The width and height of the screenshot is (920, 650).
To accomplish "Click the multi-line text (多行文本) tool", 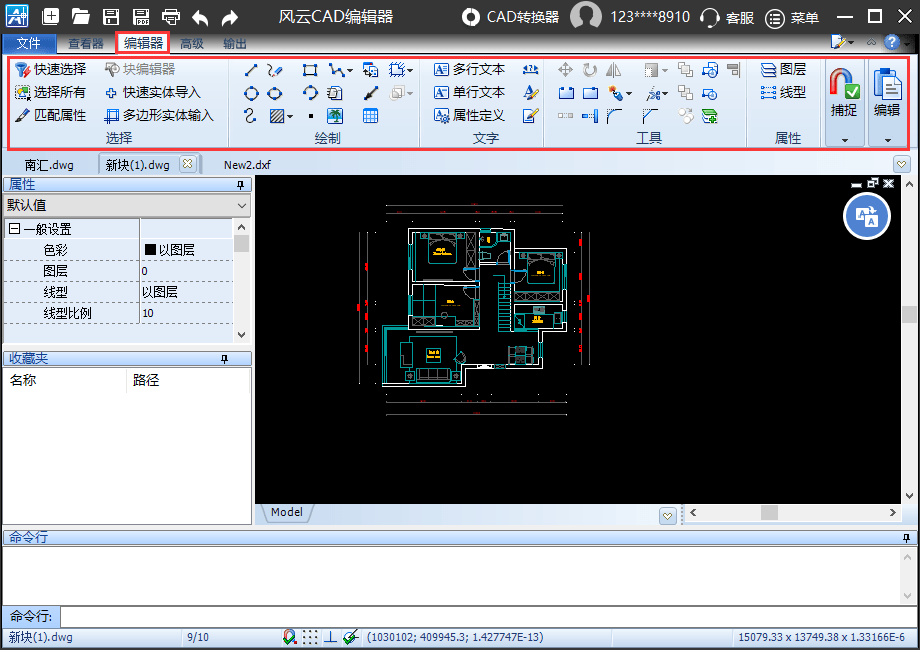I will click(469, 69).
